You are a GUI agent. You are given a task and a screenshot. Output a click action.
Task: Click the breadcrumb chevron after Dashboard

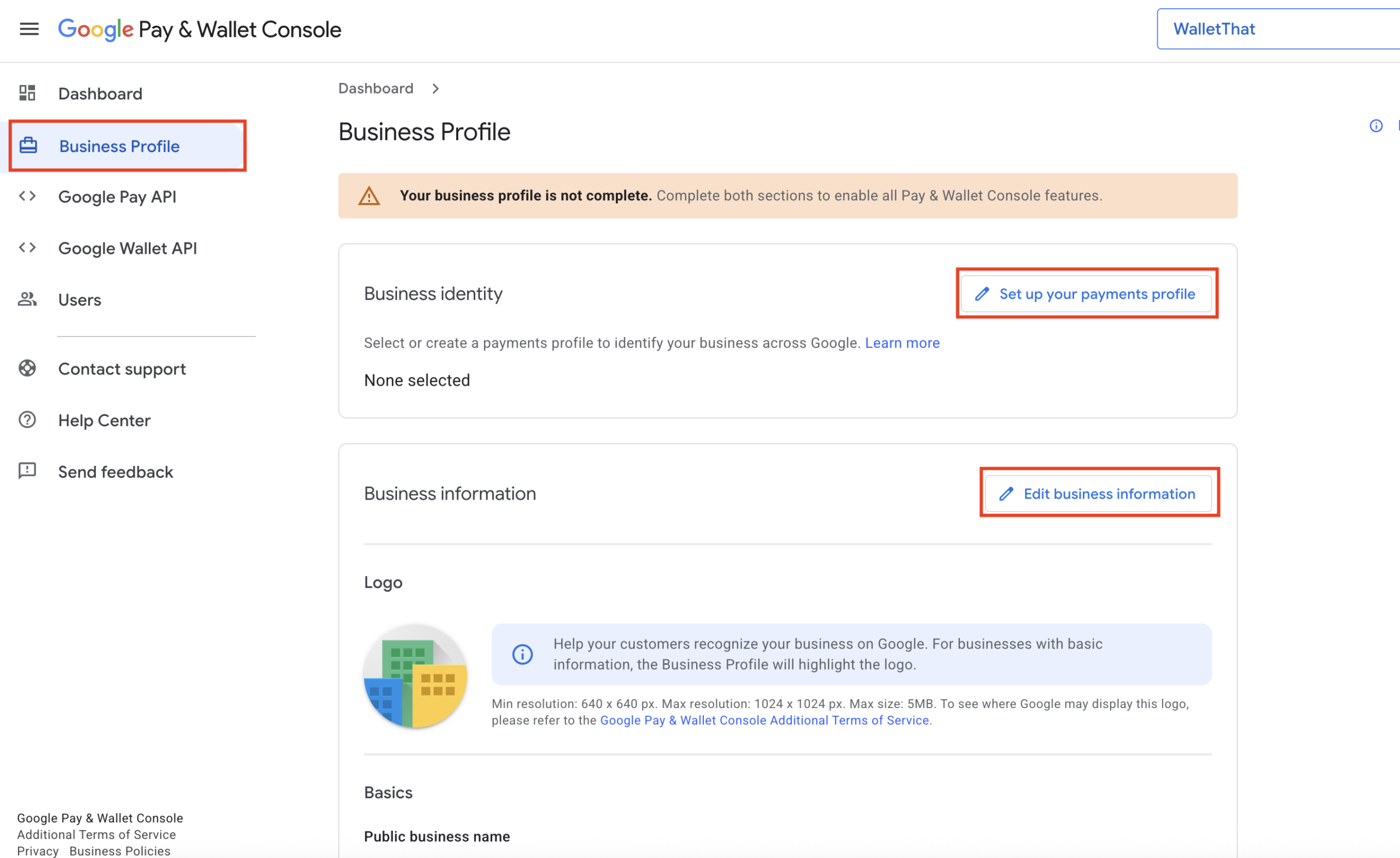pyautogui.click(x=435, y=89)
